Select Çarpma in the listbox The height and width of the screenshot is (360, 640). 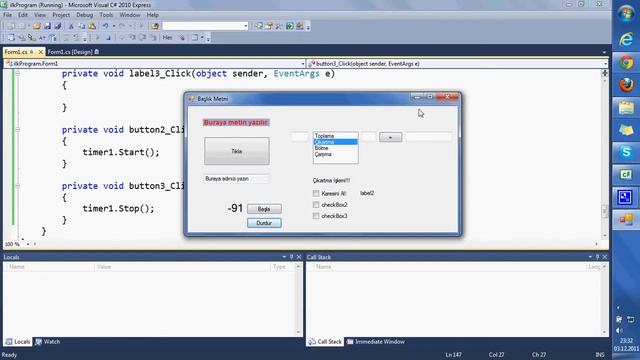tap(336, 154)
